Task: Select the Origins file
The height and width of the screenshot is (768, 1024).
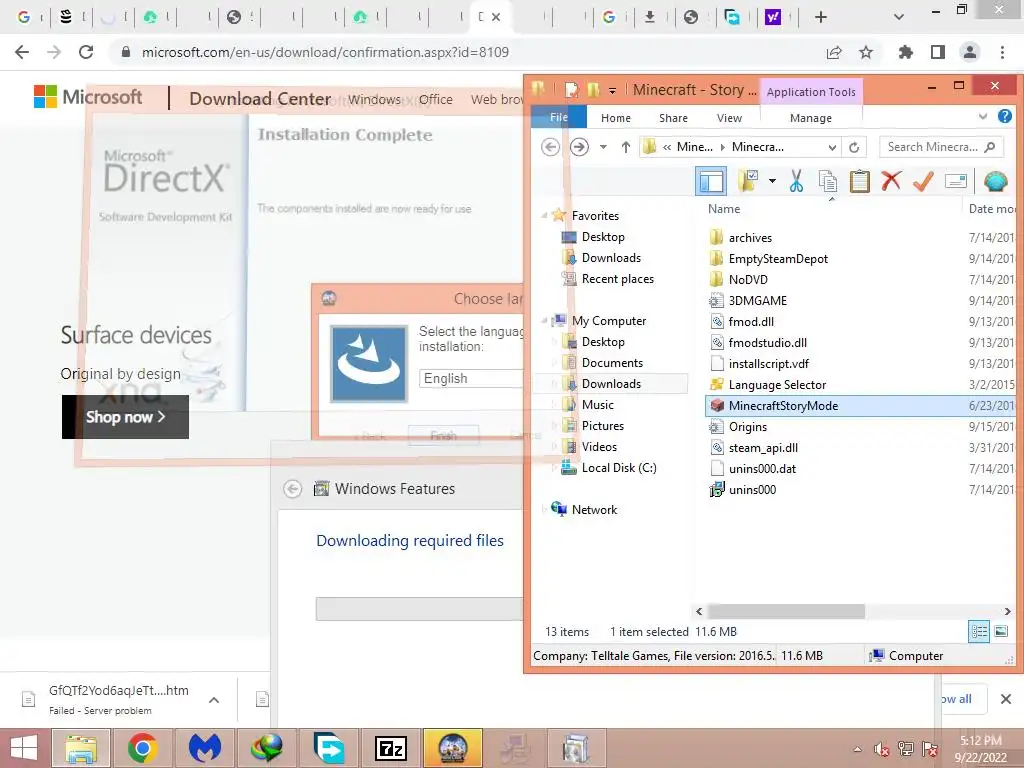Action: coord(748,426)
